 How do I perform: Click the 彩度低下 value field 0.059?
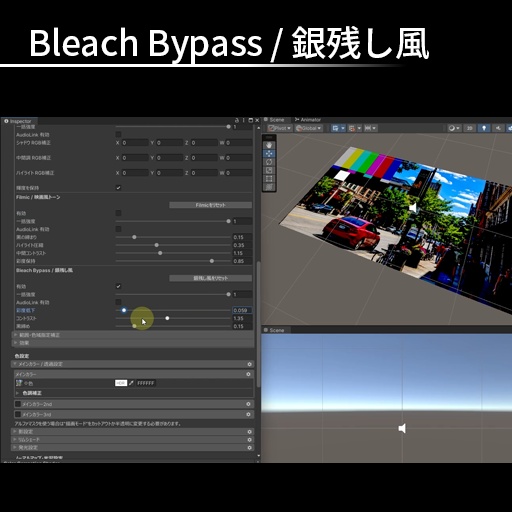pyautogui.click(x=242, y=310)
